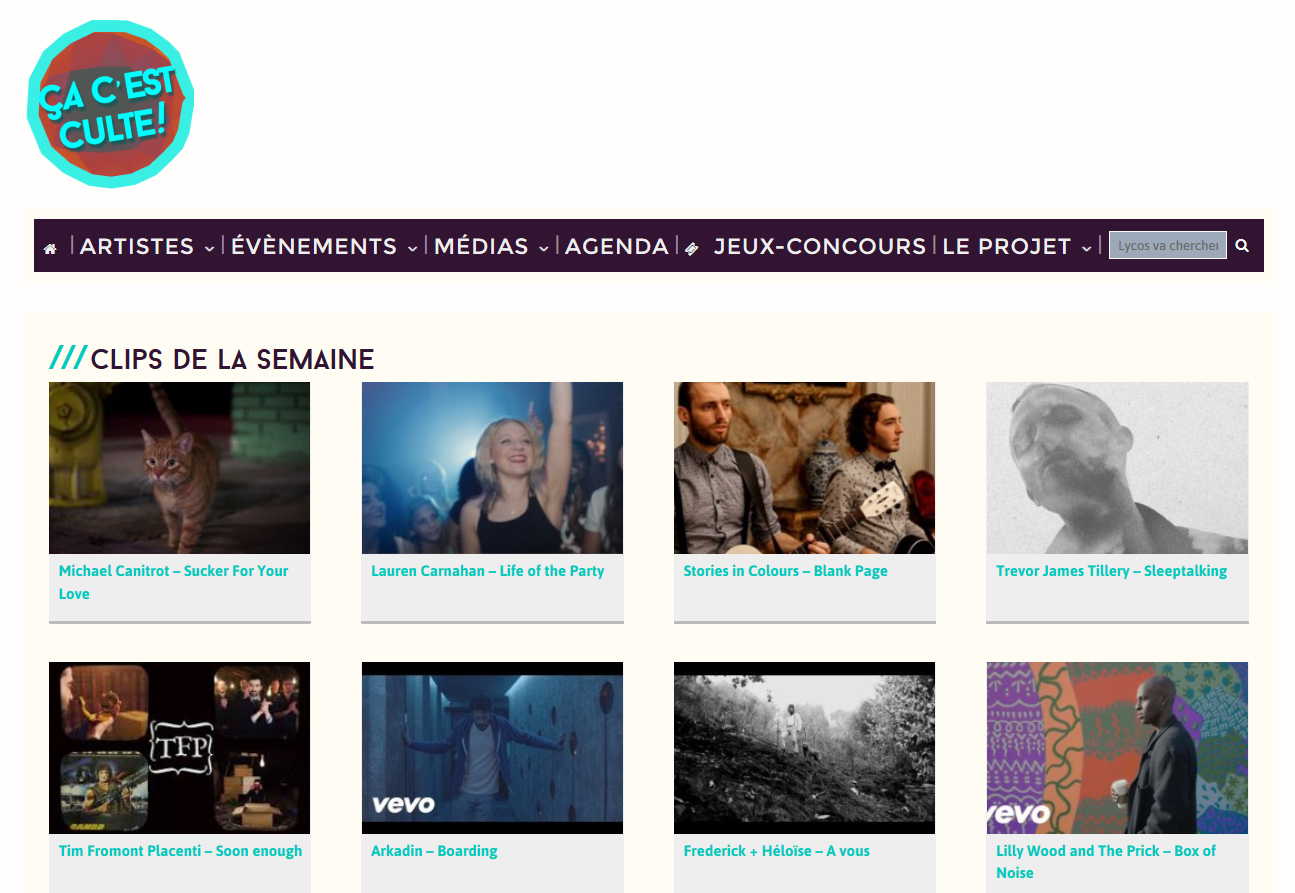Open Lauren Carnahan – Life of the Party link
Image resolution: width=1295 pixels, height=893 pixels.
pyautogui.click(x=488, y=571)
